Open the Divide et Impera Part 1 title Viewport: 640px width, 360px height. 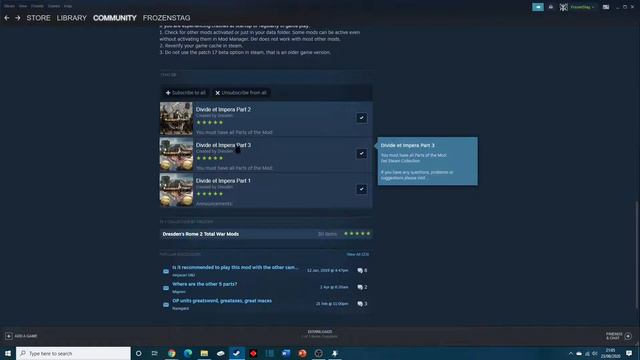(223, 180)
